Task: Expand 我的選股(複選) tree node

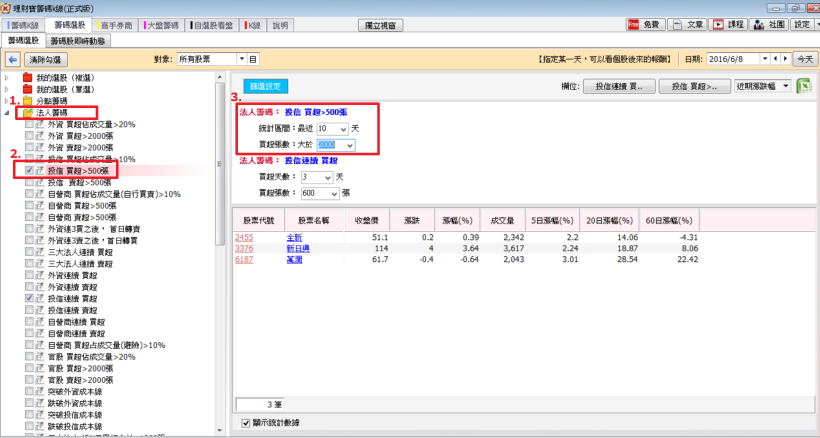Action: (7, 78)
